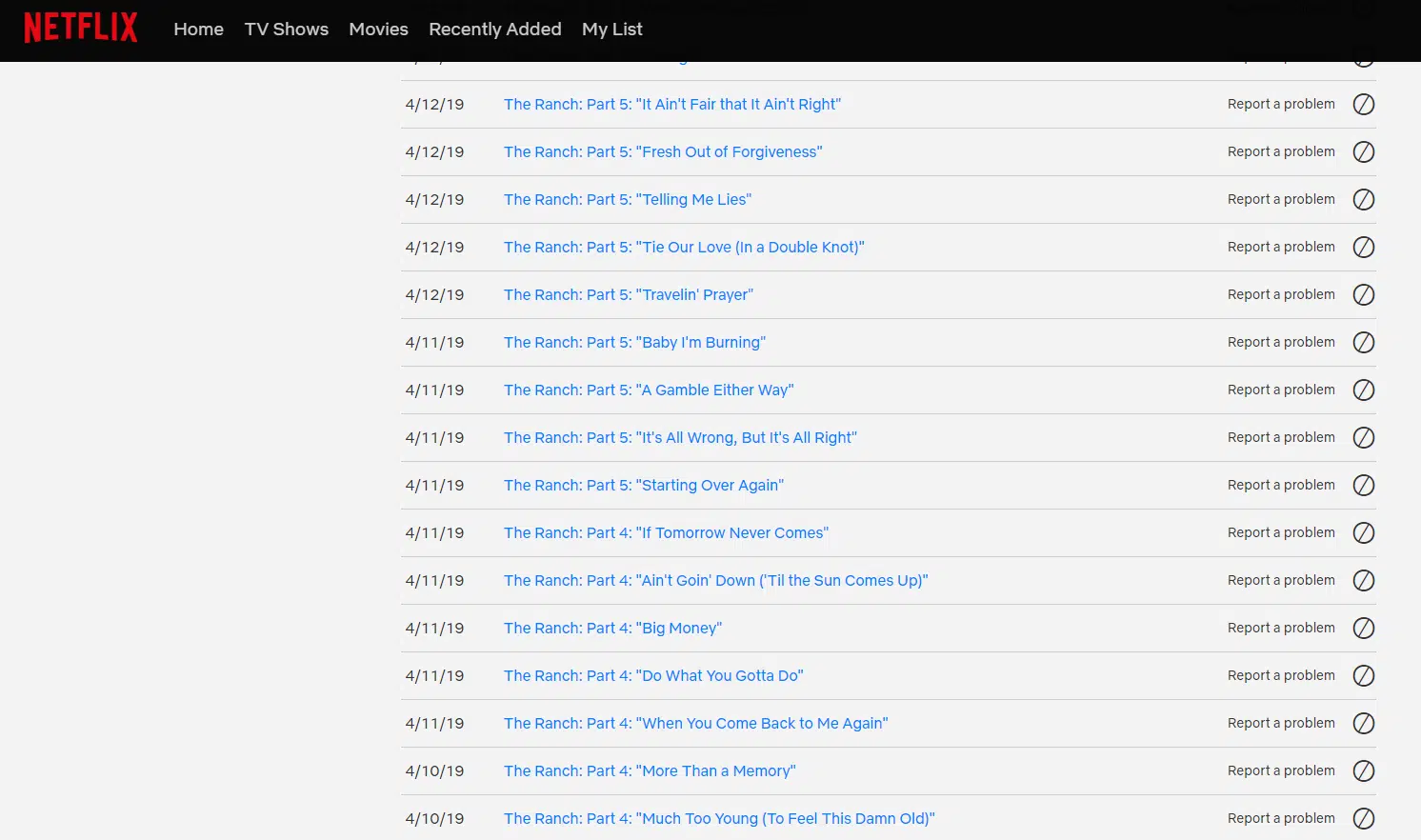Hide "Travelin' Prayer" episode from history
Viewport: 1421px width, 840px height.
(x=1364, y=295)
